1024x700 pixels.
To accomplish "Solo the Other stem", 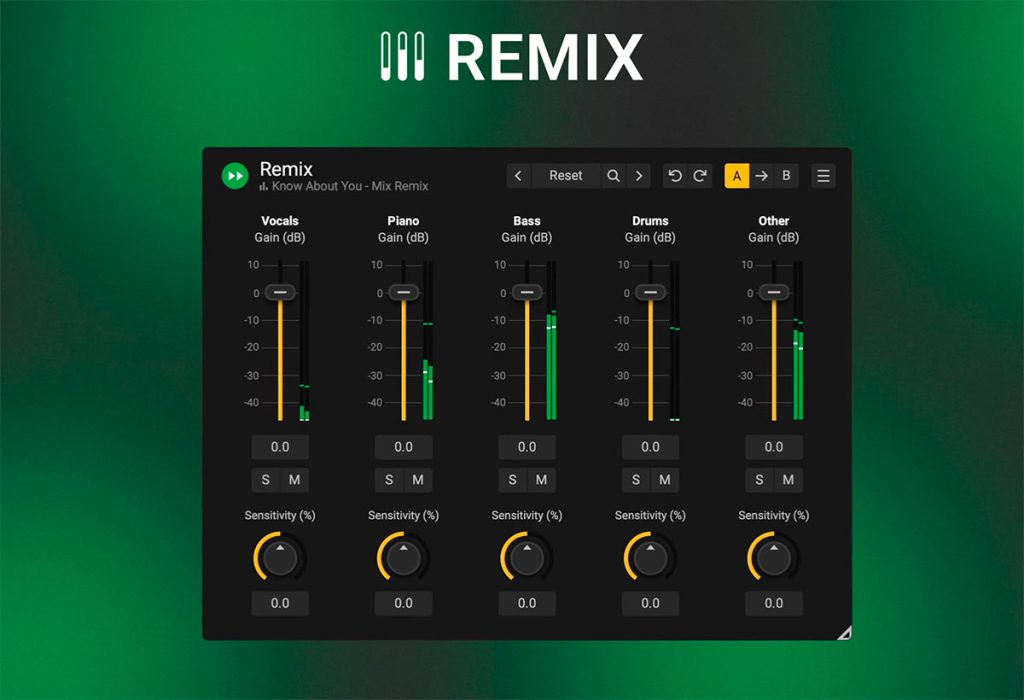I will (x=760, y=480).
